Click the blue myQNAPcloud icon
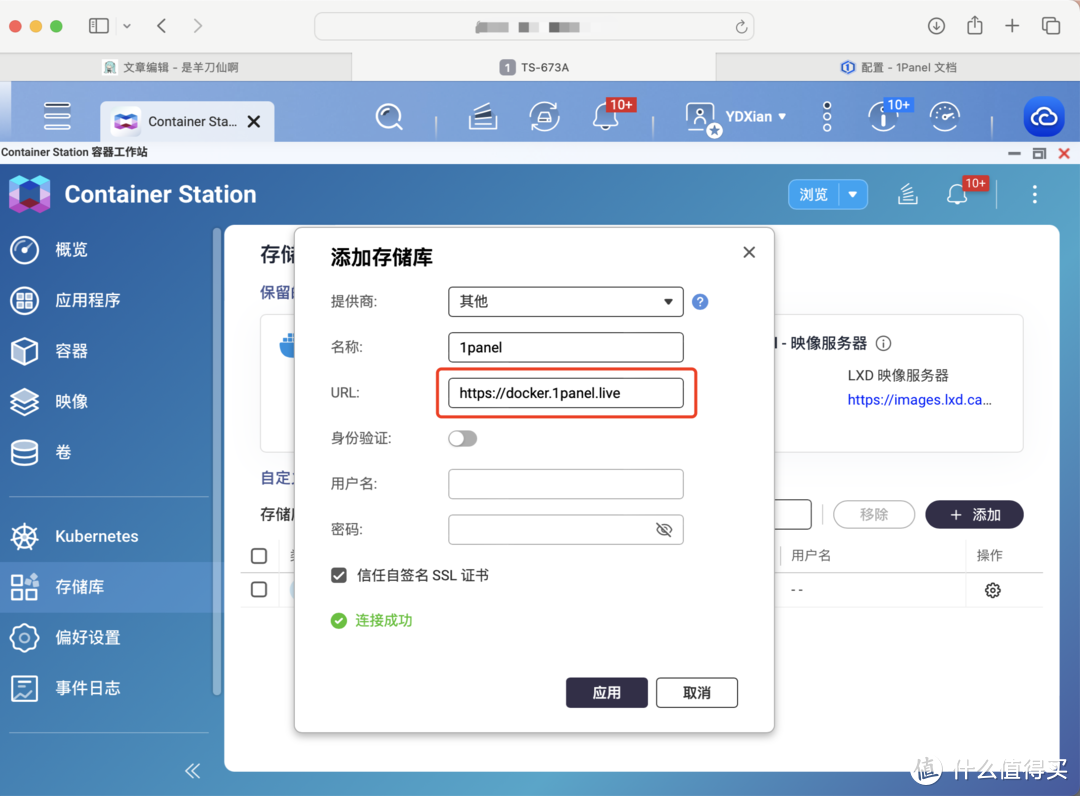Viewport: 1080px width, 796px height. pyautogui.click(x=1043, y=117)
